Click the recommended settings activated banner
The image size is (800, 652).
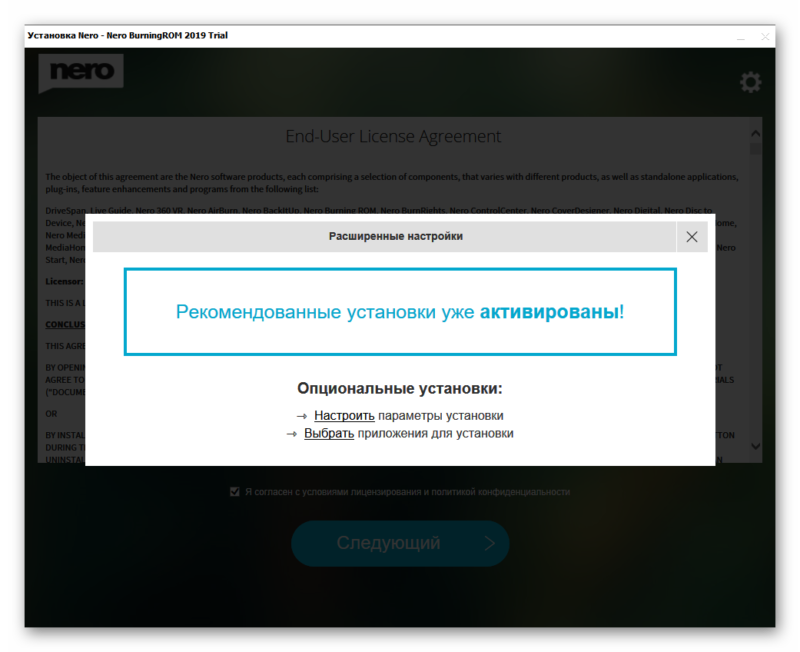pos(400,312)
